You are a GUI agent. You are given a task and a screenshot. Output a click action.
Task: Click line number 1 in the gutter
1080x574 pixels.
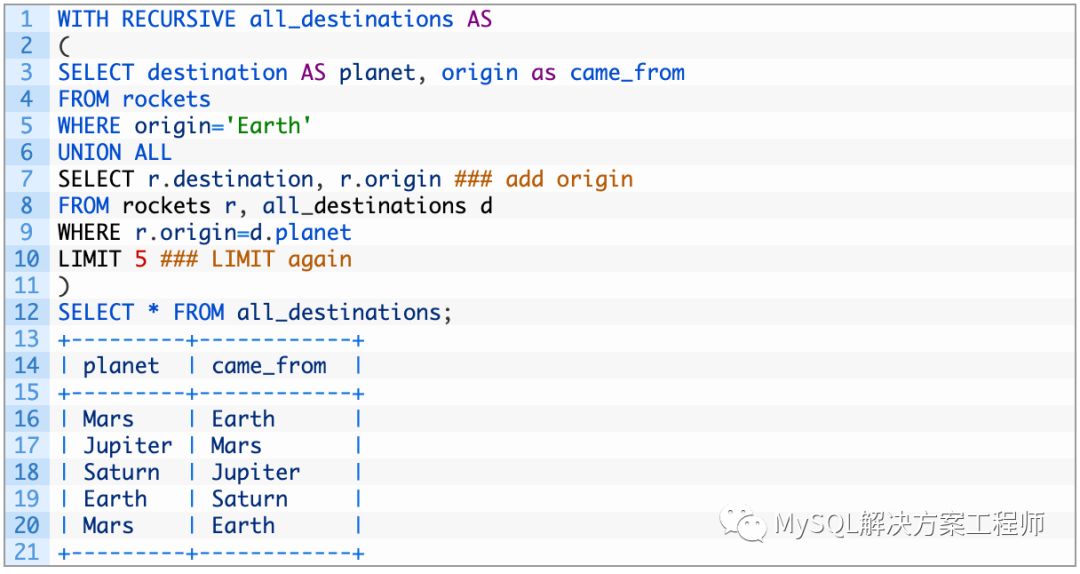[x=26, y=19]
